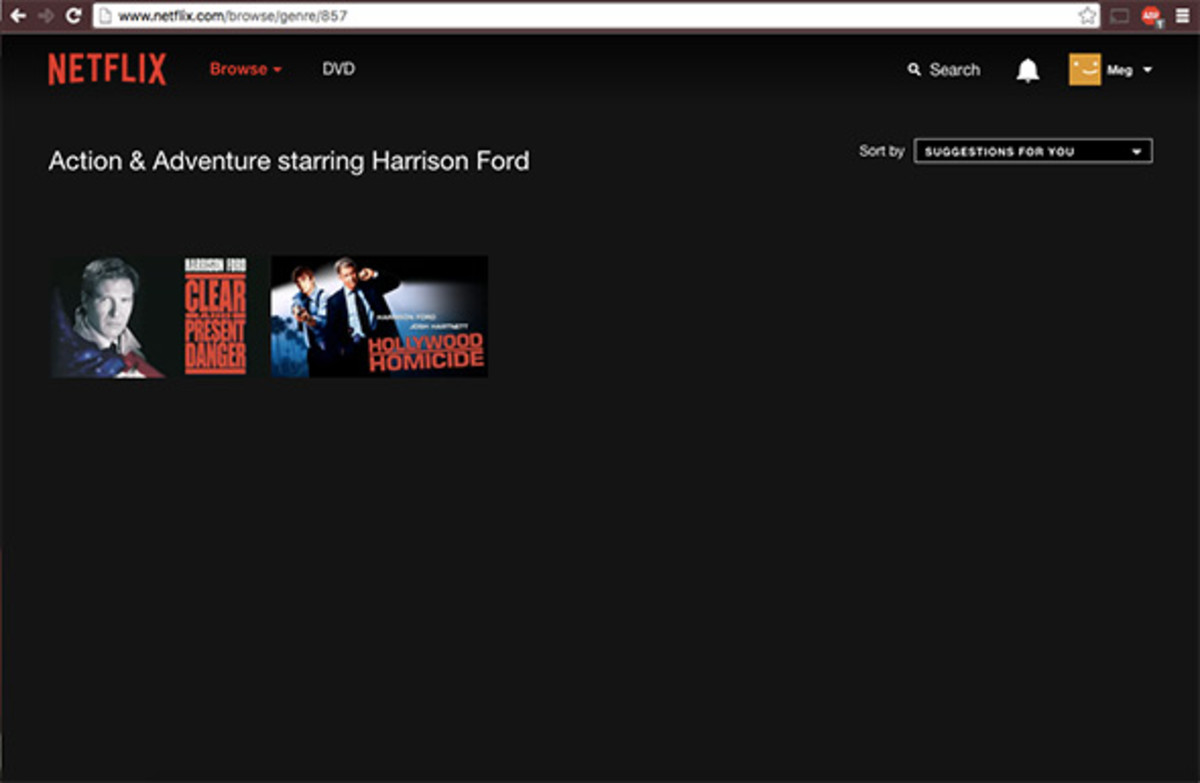The image size is (1200, 783).
Task: Open the Adblock Plus extension icon
Action: pyautogui.click(x=1151, y=16)
